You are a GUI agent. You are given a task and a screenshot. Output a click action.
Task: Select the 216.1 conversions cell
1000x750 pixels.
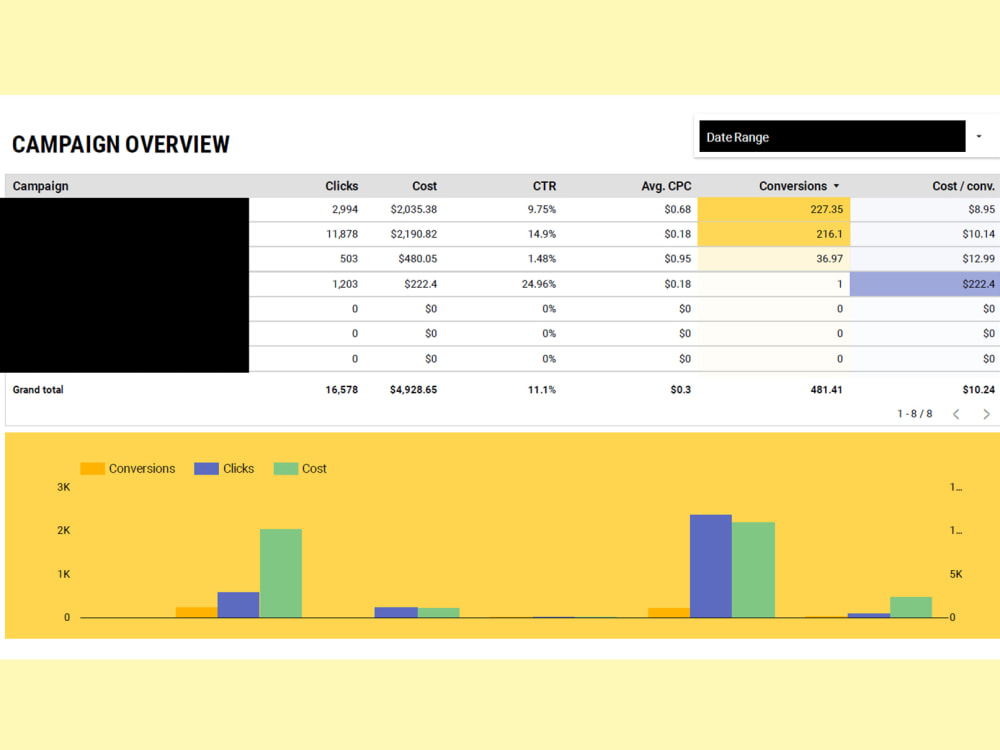[774, 234]
